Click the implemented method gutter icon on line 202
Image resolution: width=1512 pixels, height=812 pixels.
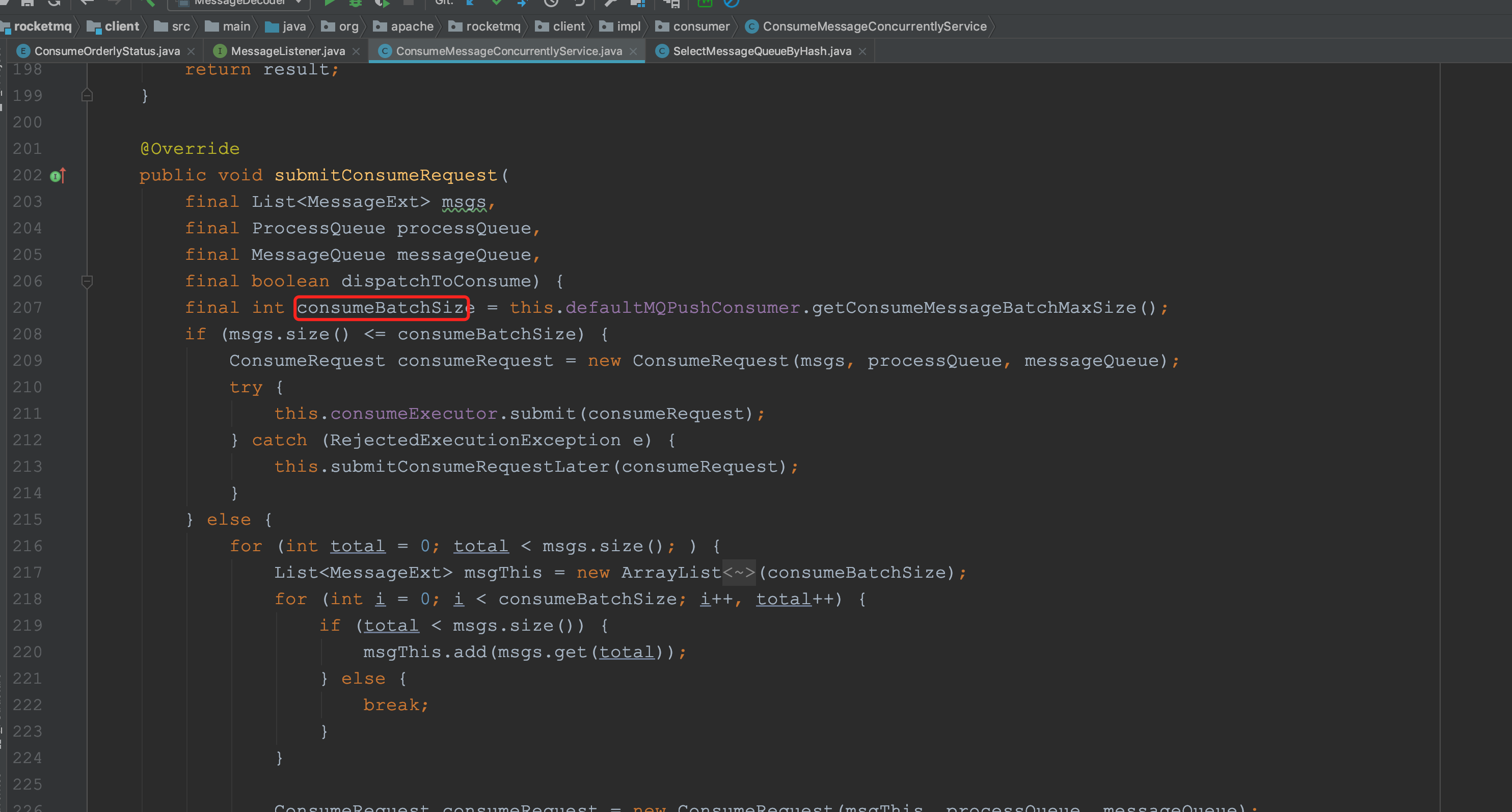click(58, 176)
